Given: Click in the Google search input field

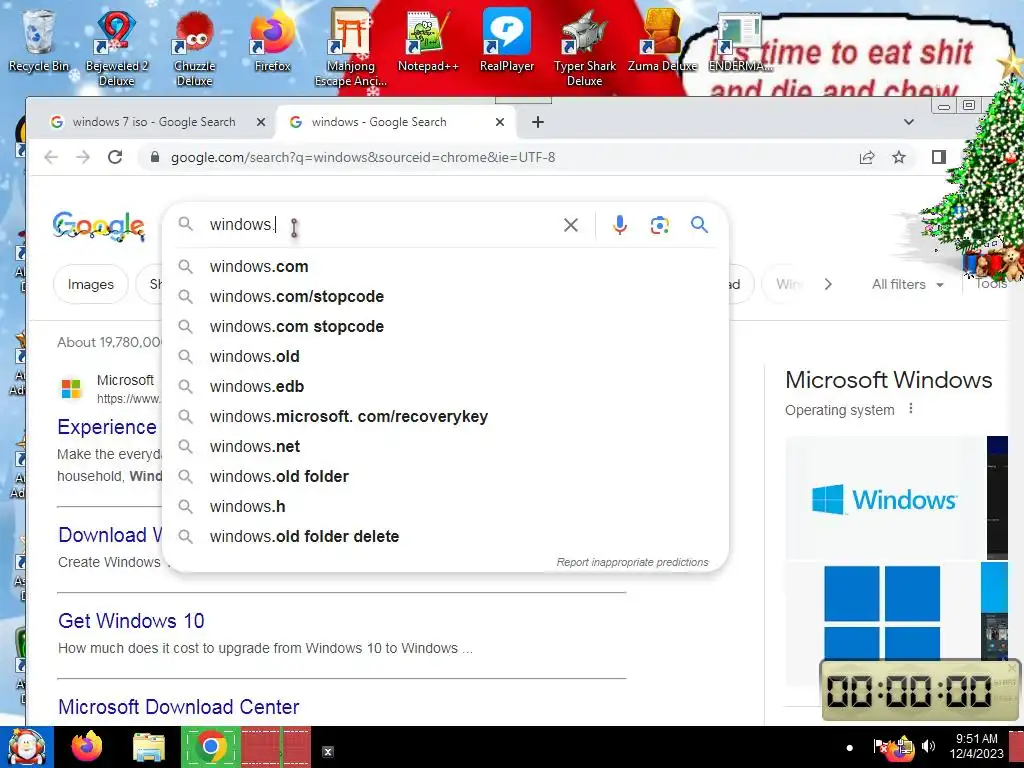Looking at the screenshot, I should point(382,225).
